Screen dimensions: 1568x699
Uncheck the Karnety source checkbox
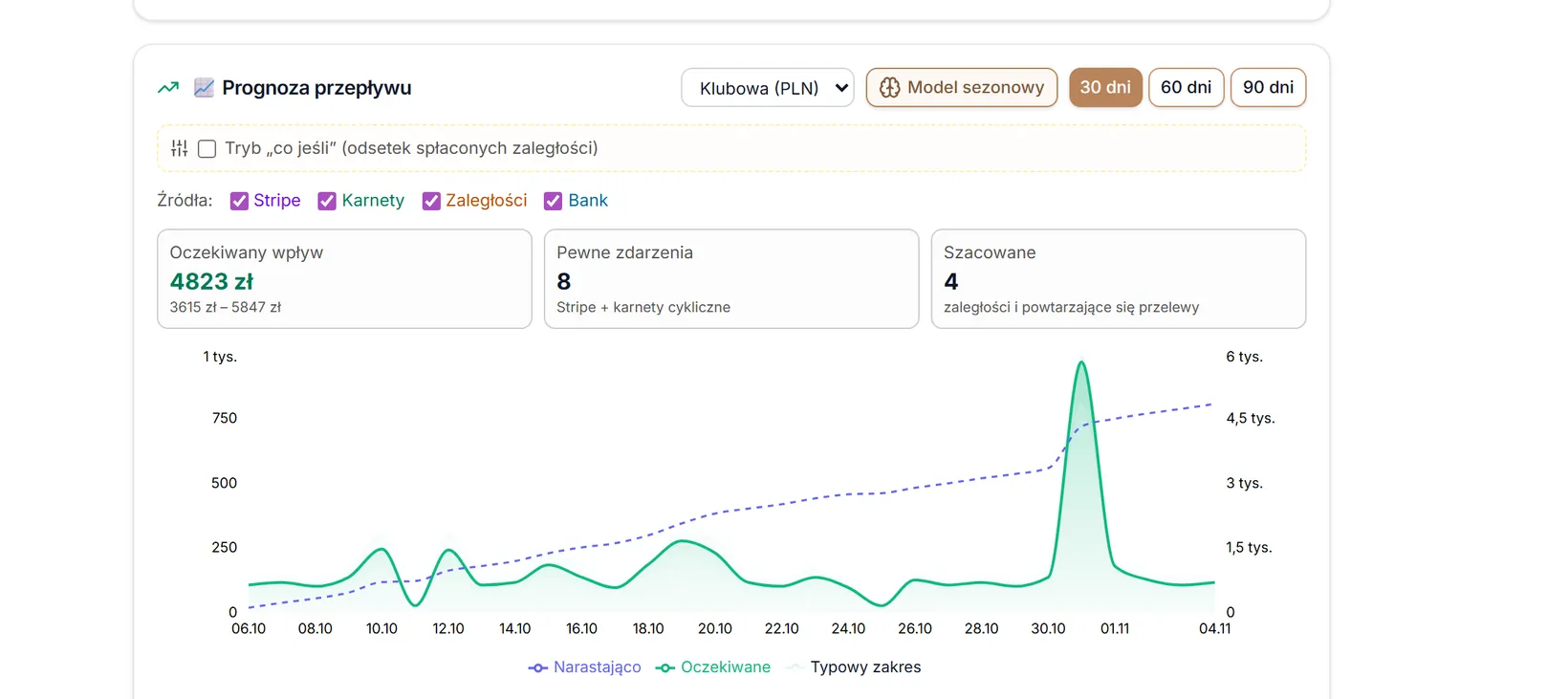[327, 201]
